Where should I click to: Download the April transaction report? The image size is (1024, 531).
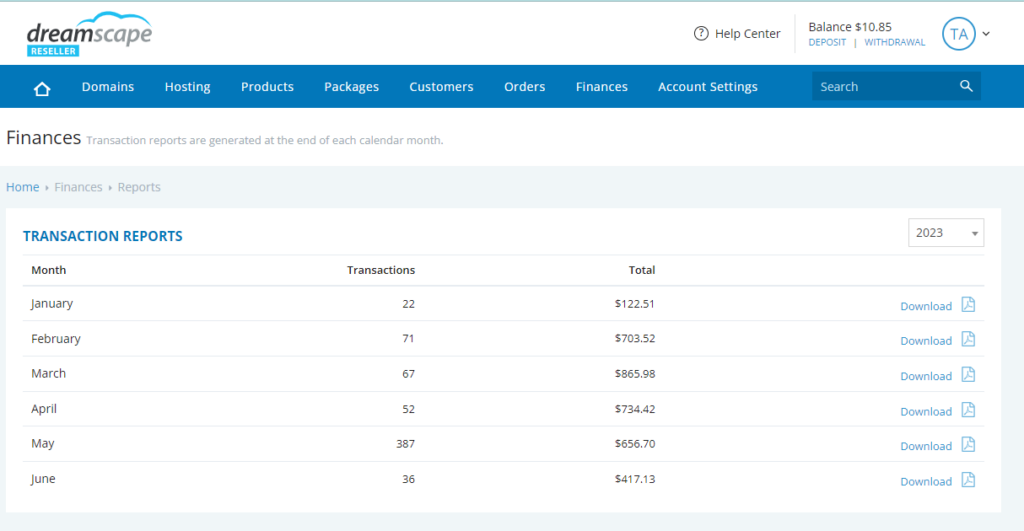click(x=925, y=411)
